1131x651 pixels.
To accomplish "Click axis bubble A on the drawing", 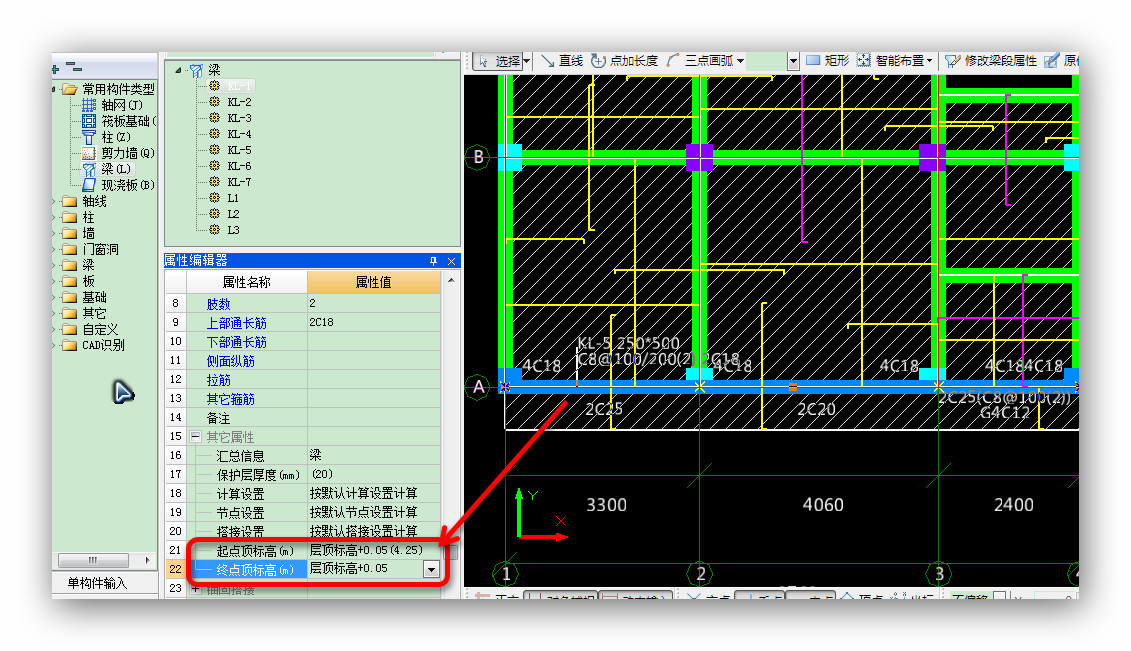I will pos(478,387).
